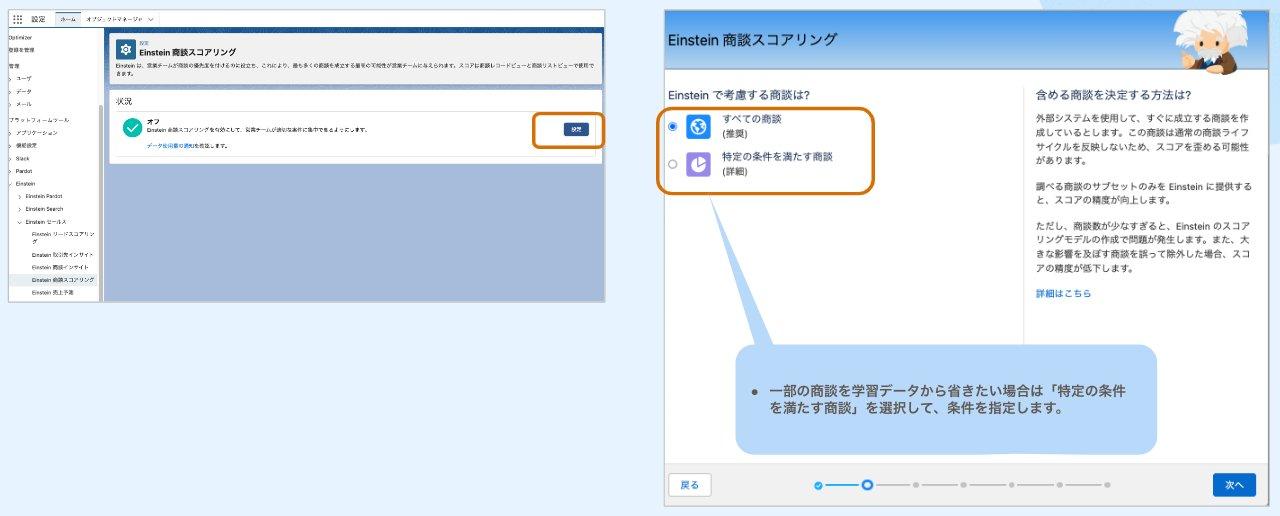The width and height of the screenshot is (1280, 516).
Task: Open the 詳細はこちら link
Action: [1063, 293]
